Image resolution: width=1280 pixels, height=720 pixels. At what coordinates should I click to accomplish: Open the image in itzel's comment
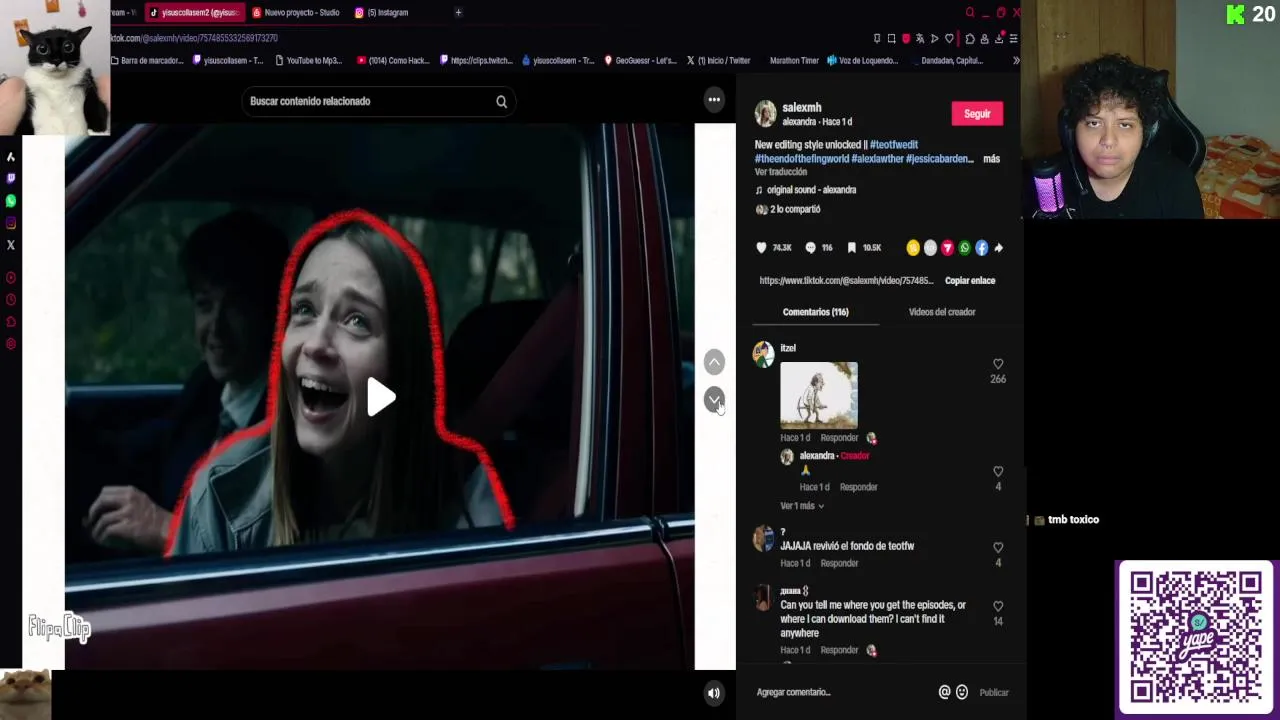pyautogui.click(x=819, y=395)
